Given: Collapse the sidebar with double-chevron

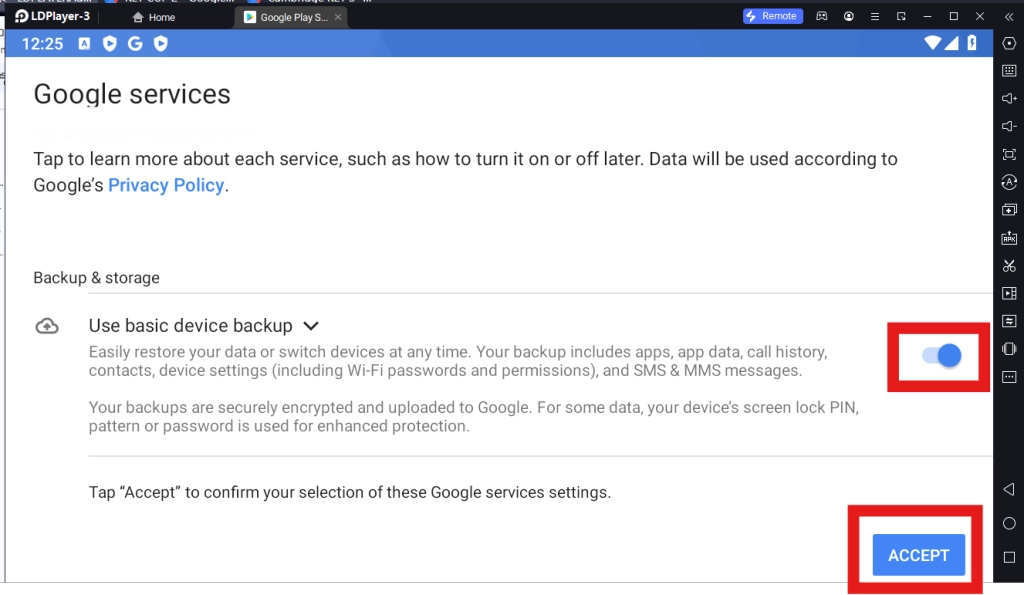Looking at the screenshot, I should point(1009,17).
